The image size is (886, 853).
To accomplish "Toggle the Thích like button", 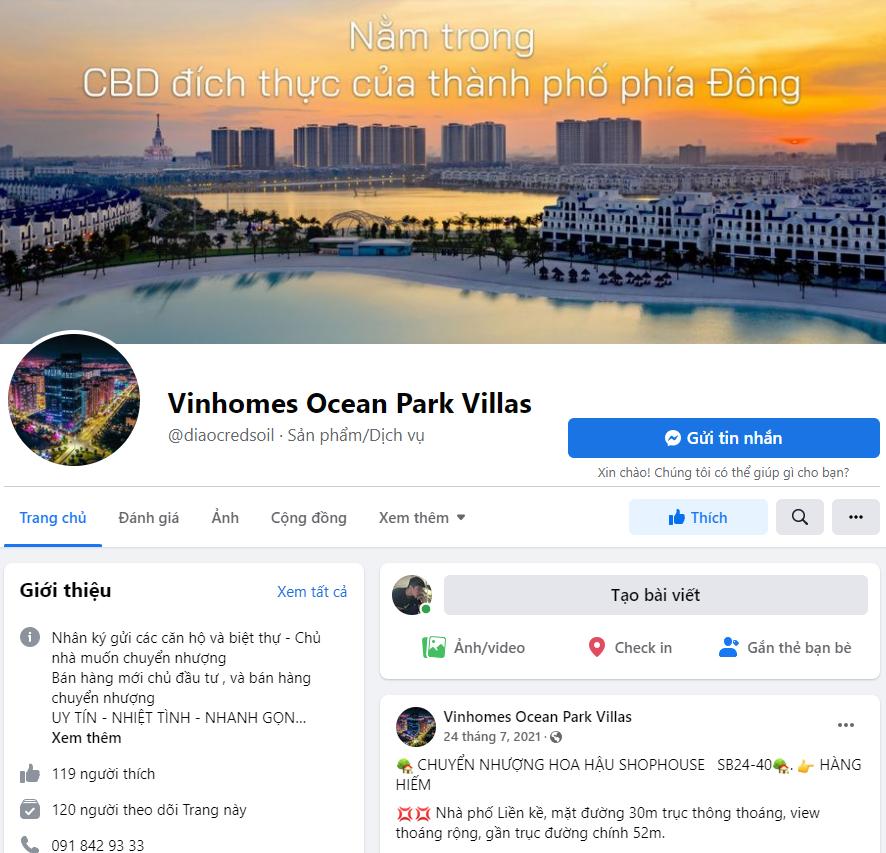I will [698, 517].
